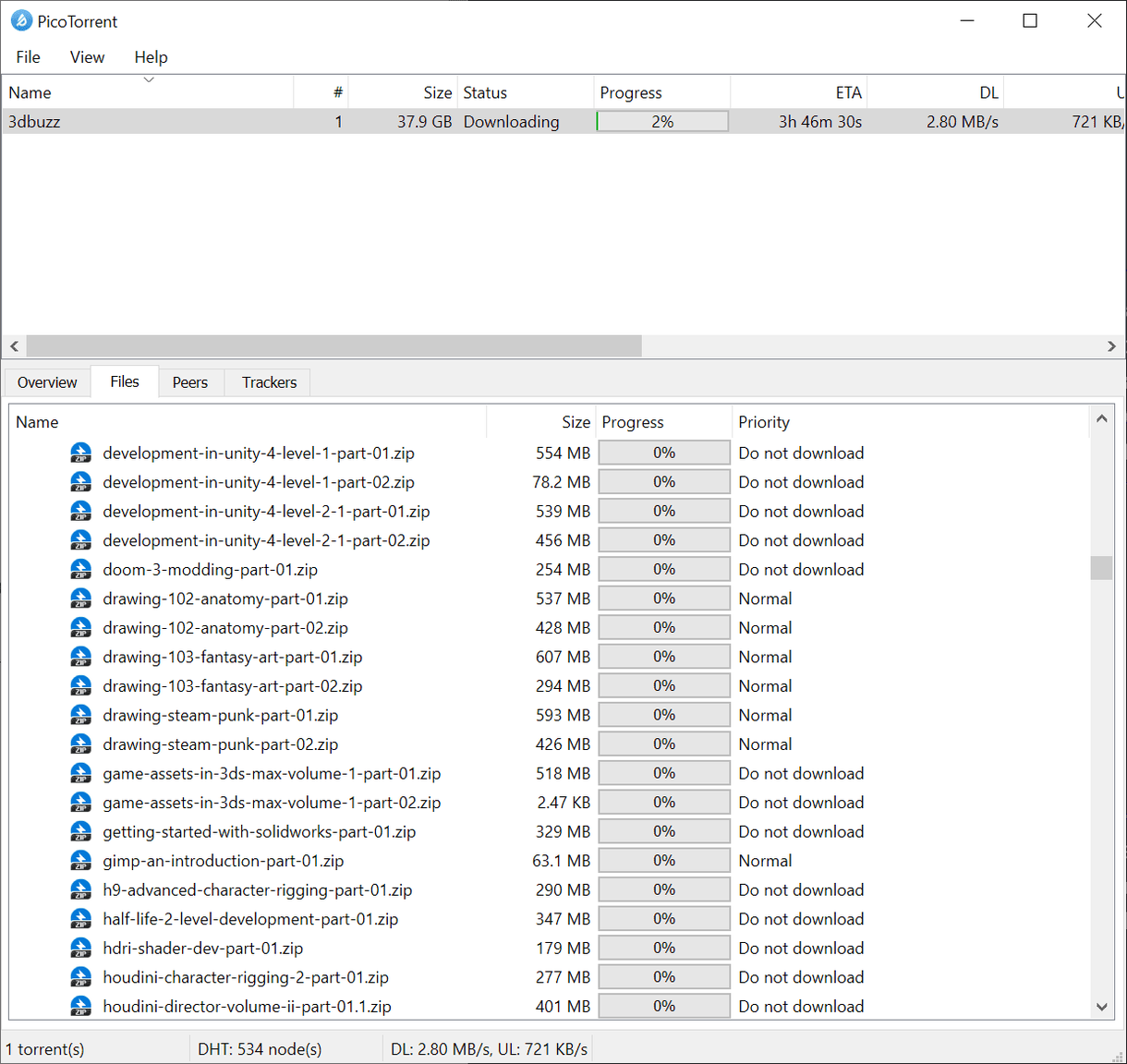Viewport: 1127px width, 1064px height.
Task: Click the torrent list # column header
Action: [321, 92]
